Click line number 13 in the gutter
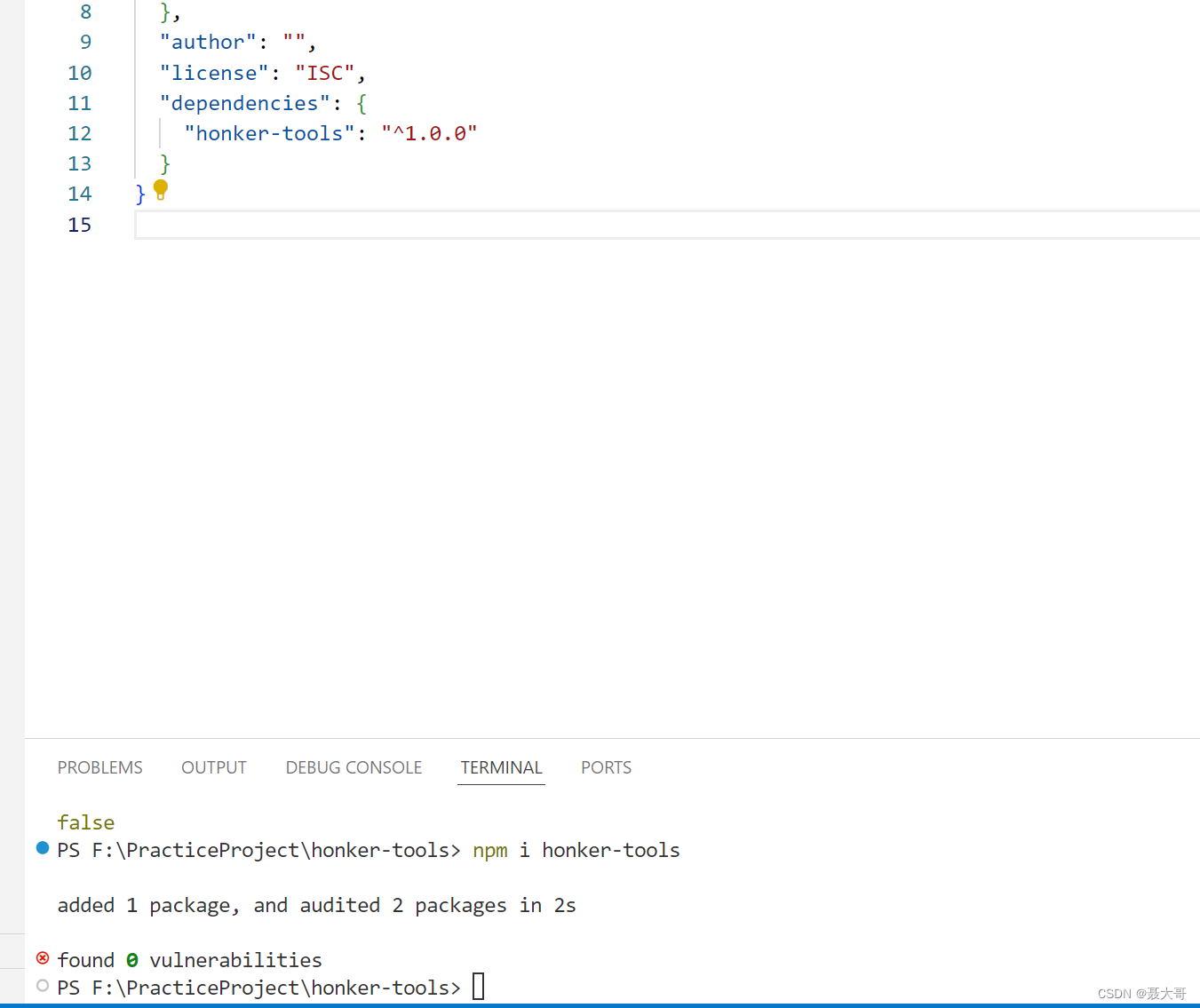Image resolution: width=1200 pixels, height=1008 pixels. 80,163
